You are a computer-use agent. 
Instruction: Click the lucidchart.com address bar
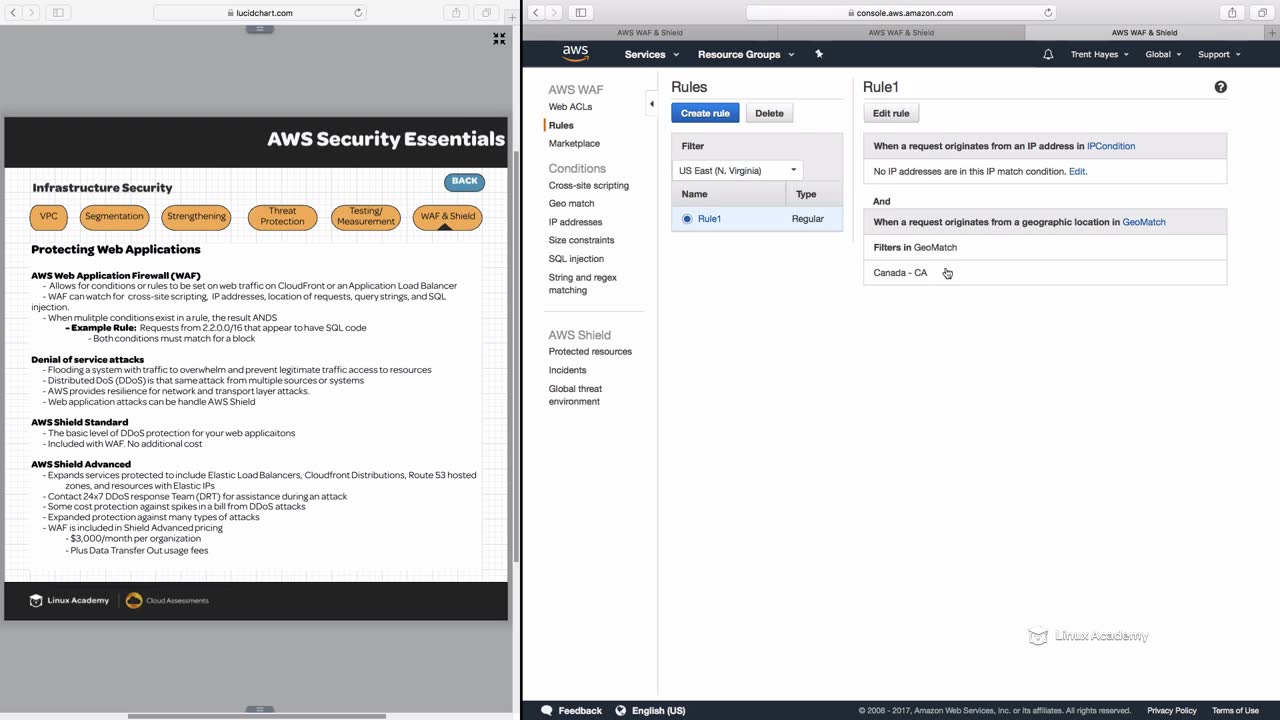coord(260,13)
